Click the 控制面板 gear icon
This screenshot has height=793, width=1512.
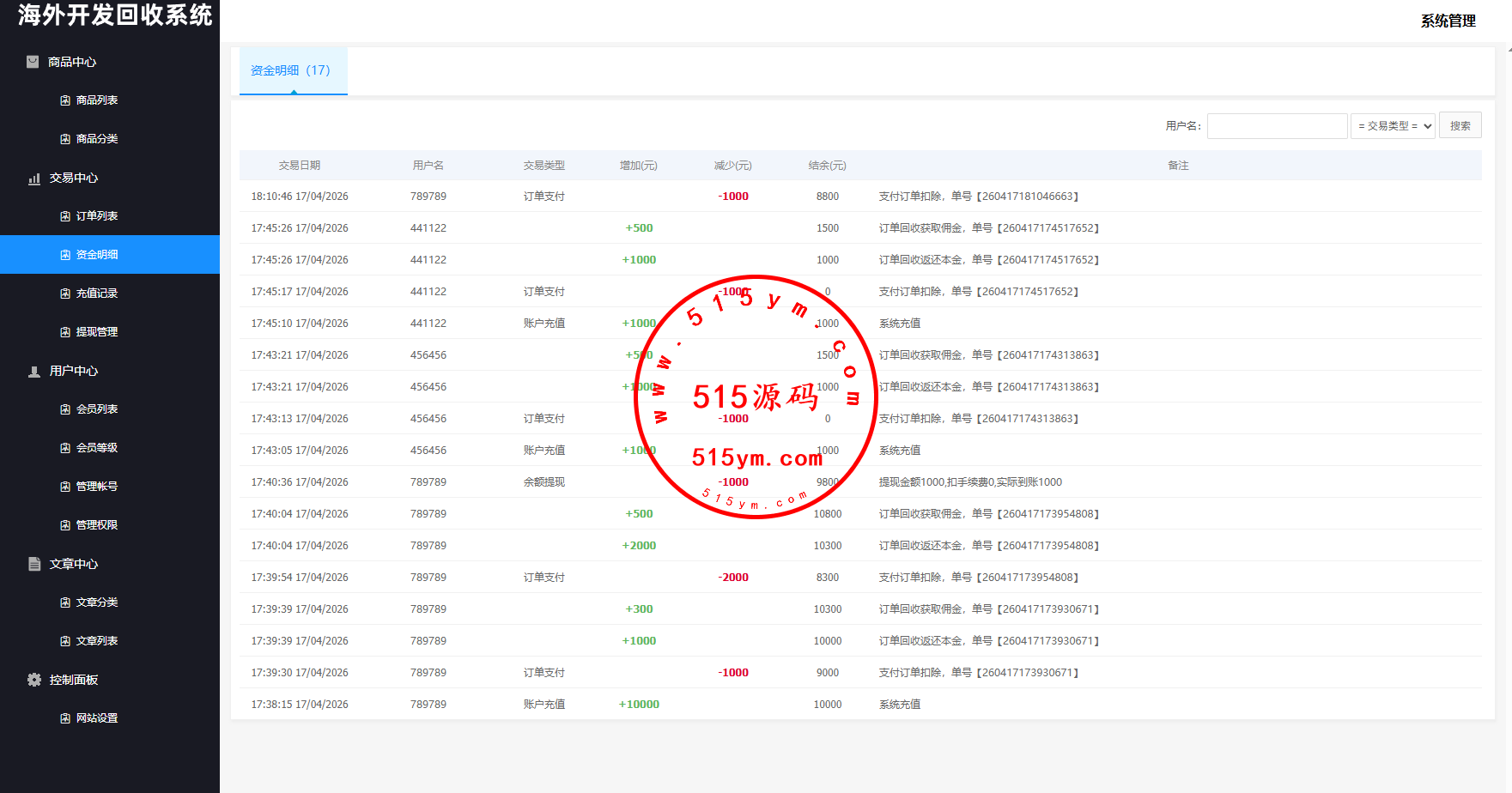tap(34, 680)
